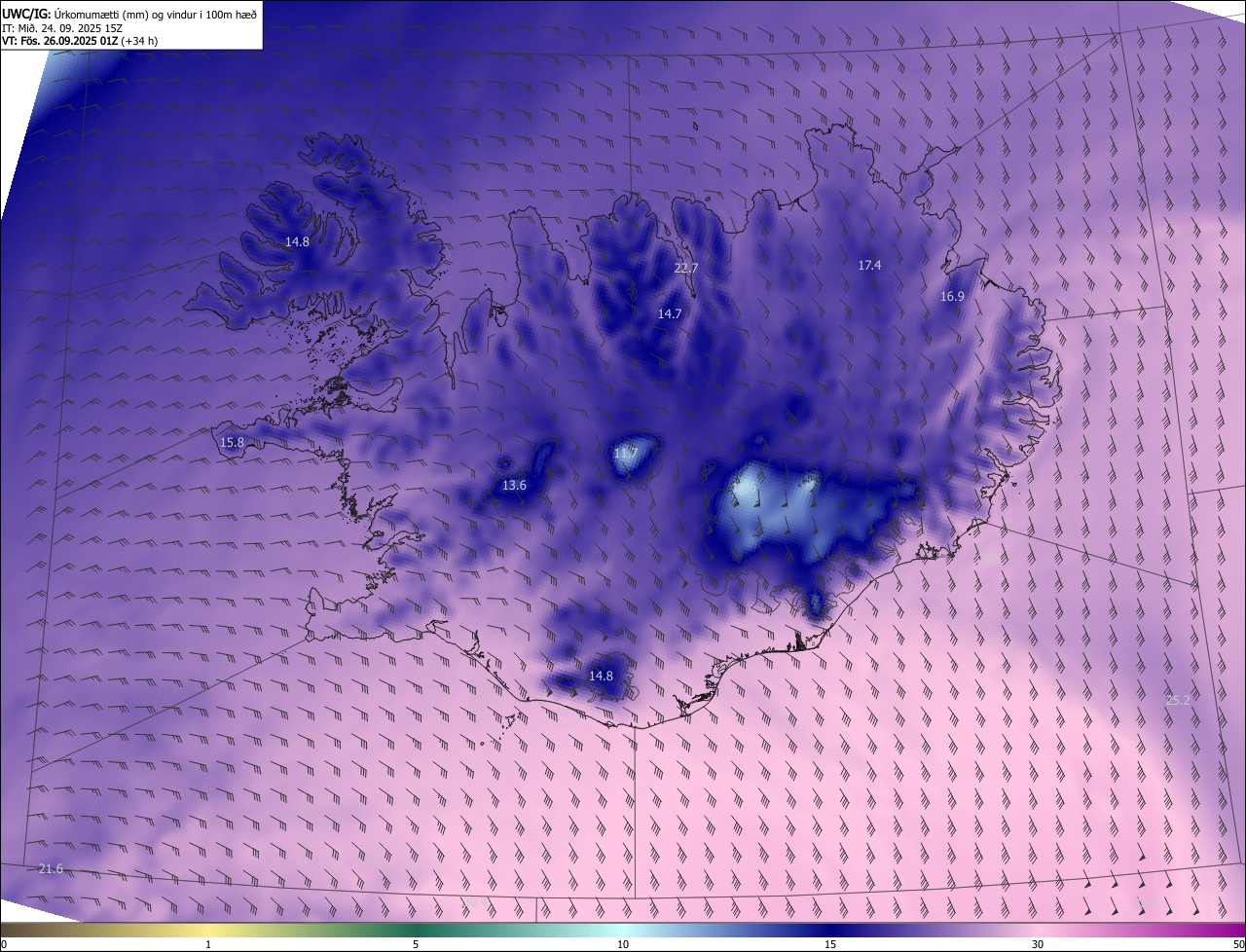
Task: Click the '30' tick on the color scale
Action: click(x=1038, y=944)
